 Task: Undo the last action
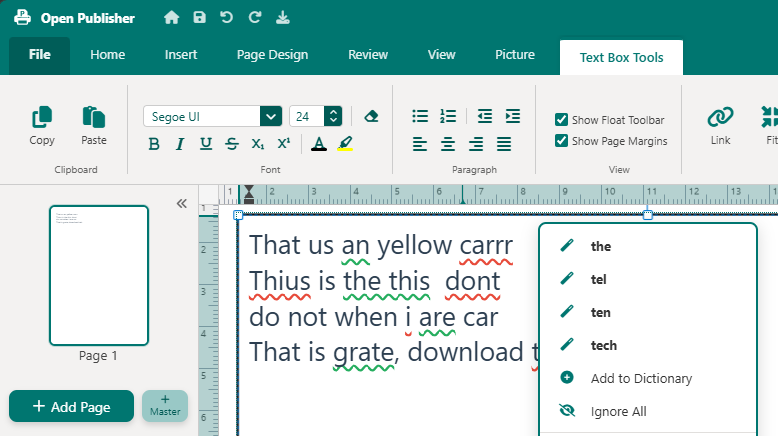(227, 18)
